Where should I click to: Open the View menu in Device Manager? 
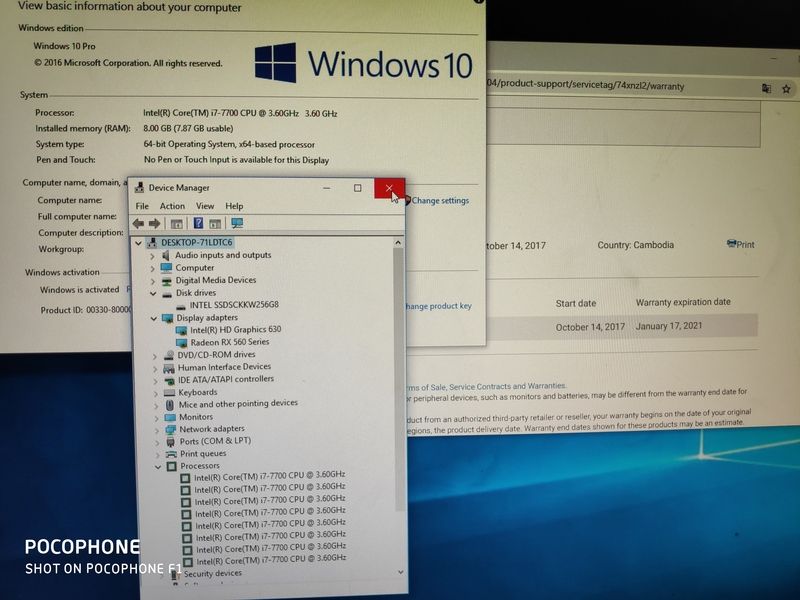coord(205,206)
